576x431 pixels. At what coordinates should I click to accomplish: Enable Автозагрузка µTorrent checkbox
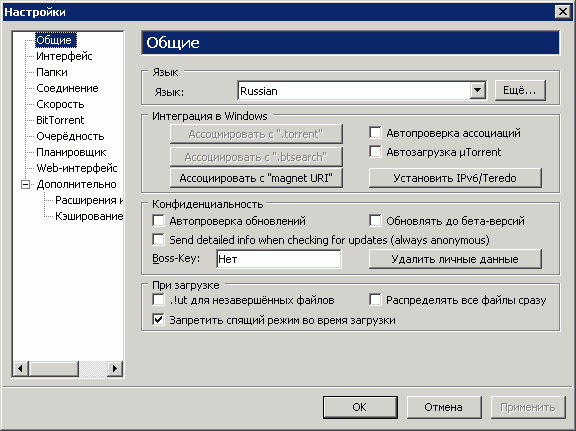tap(375, 151)
